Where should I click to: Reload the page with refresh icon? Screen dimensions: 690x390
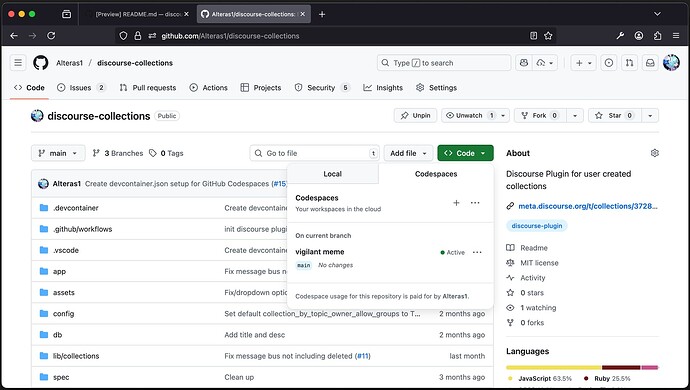click(51, 36)
